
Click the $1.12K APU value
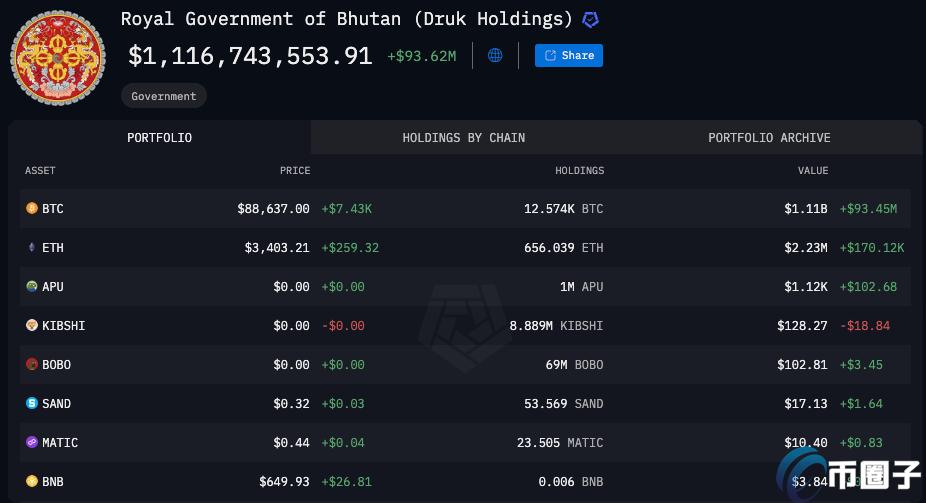click(x=806, y=286)
